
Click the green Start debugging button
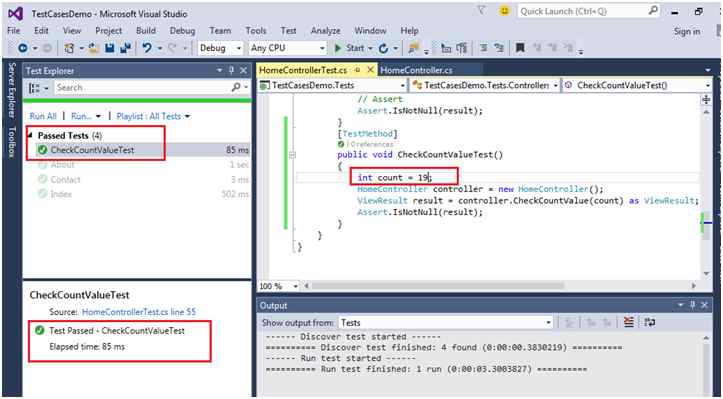coord(350,48)
